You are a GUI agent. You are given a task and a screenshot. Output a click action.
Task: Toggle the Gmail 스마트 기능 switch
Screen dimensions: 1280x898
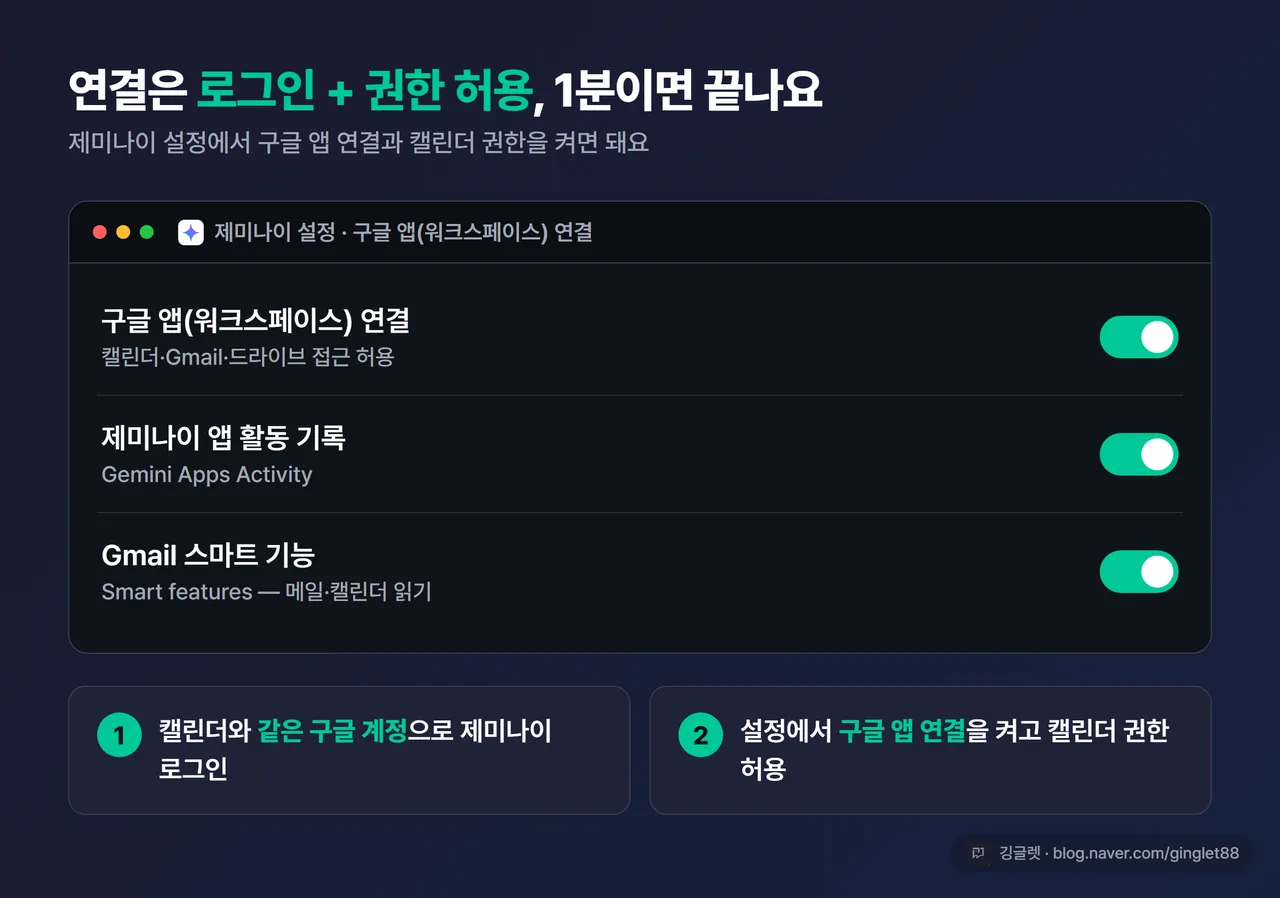pyautogui.click(x=1139, y=571)
